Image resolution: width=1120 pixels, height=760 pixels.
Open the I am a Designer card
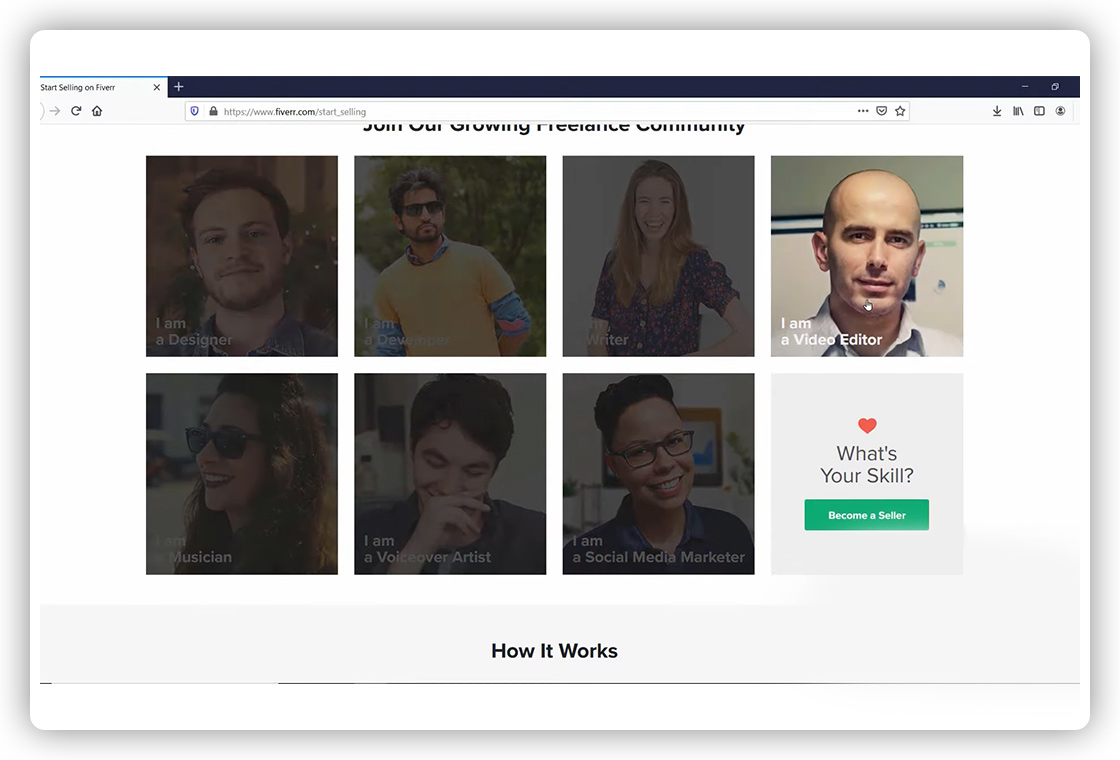[241, 256]
